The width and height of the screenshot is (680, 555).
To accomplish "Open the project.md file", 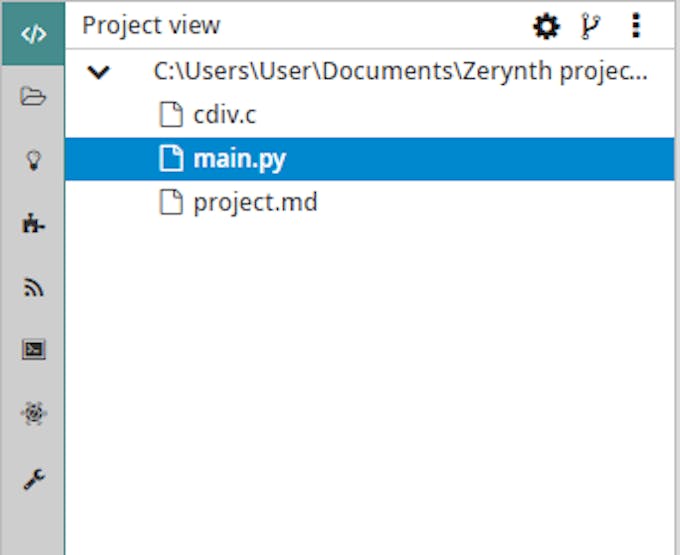I will click(255, 202).
